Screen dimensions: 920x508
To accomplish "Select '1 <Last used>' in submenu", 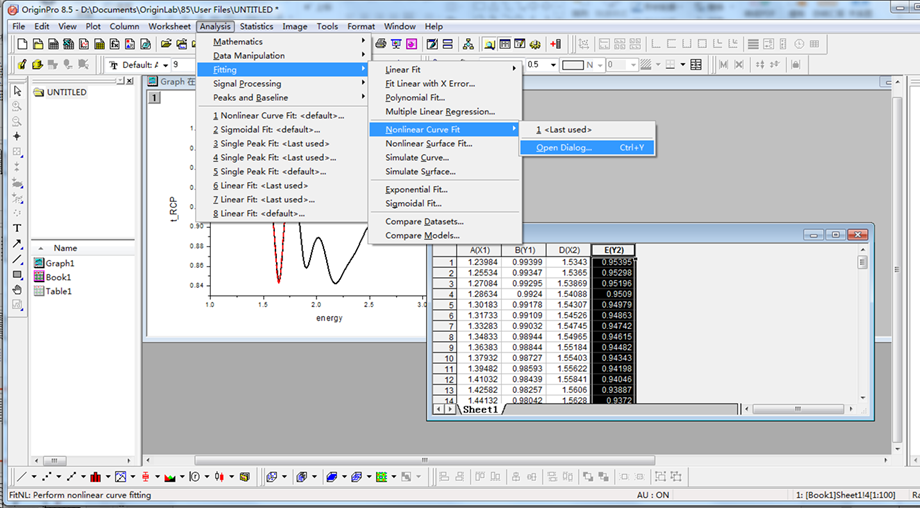I will 587,130.
